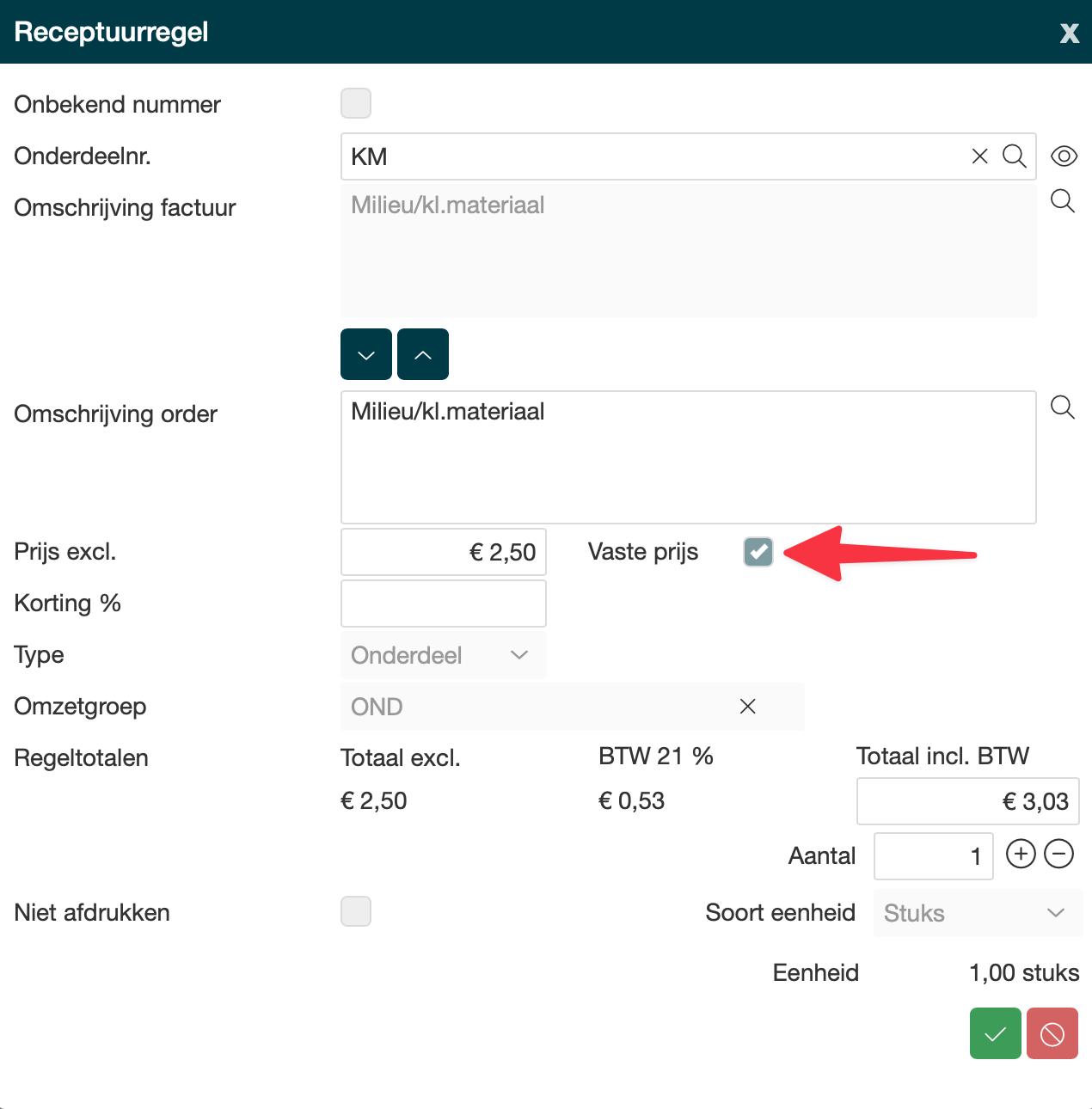Clear the Omzetgroep OND value
The width and height of the screenshot is (1092, 1109).
coord(747,707)
